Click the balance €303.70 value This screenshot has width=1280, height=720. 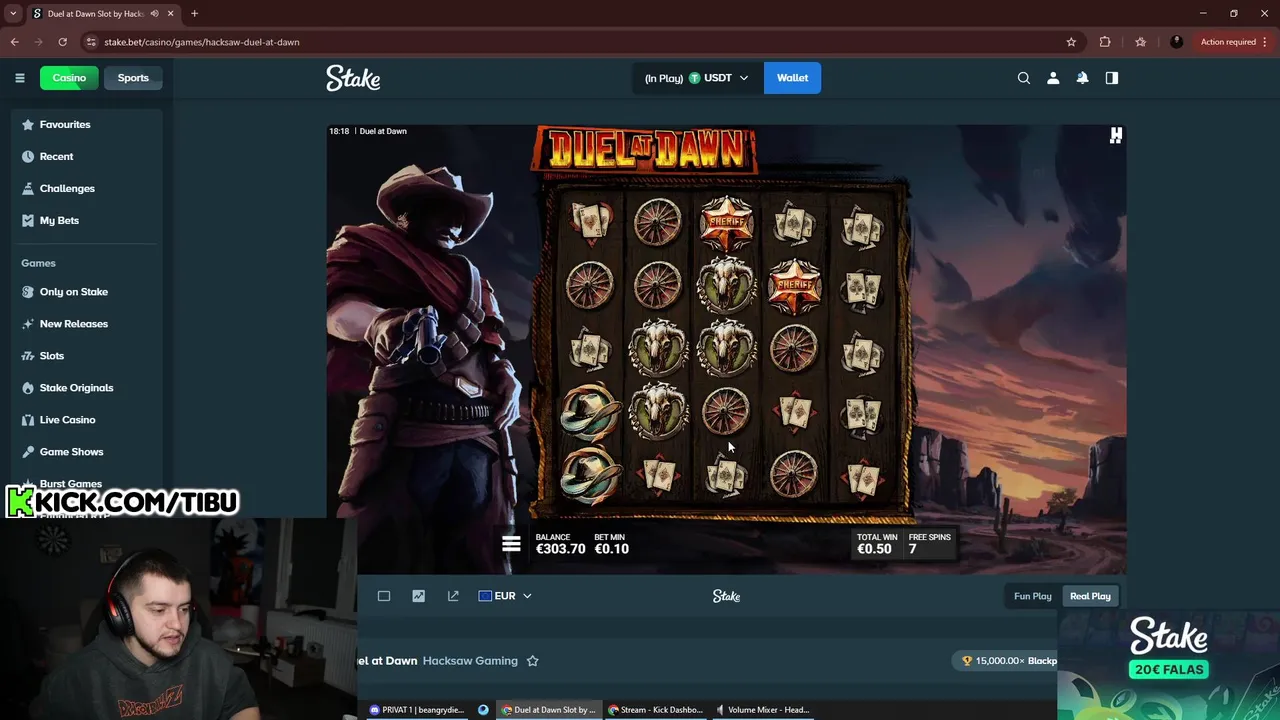click(x=560, y=549)
